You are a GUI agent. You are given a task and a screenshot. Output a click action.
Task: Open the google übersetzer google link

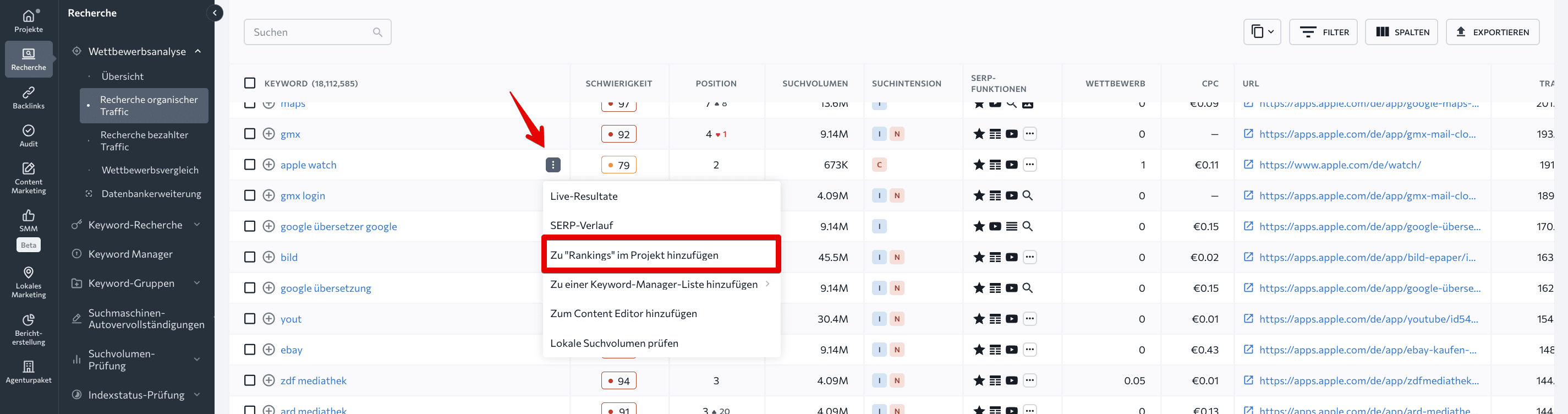(338, 226)
